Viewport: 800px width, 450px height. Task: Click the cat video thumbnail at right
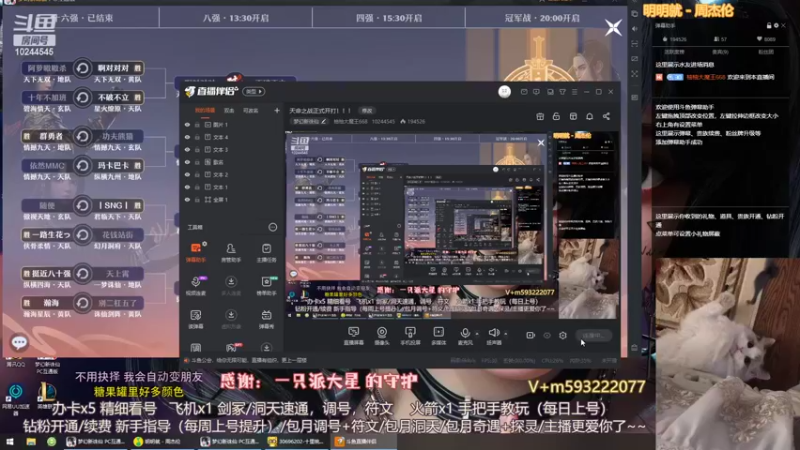click(727, 353)
